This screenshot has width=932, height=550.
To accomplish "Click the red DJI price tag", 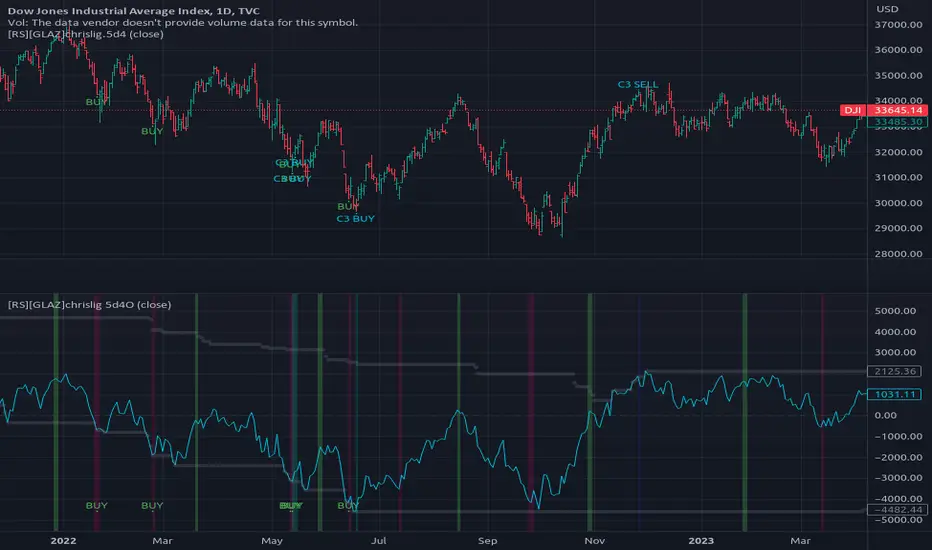I will [x=852, y=110].
